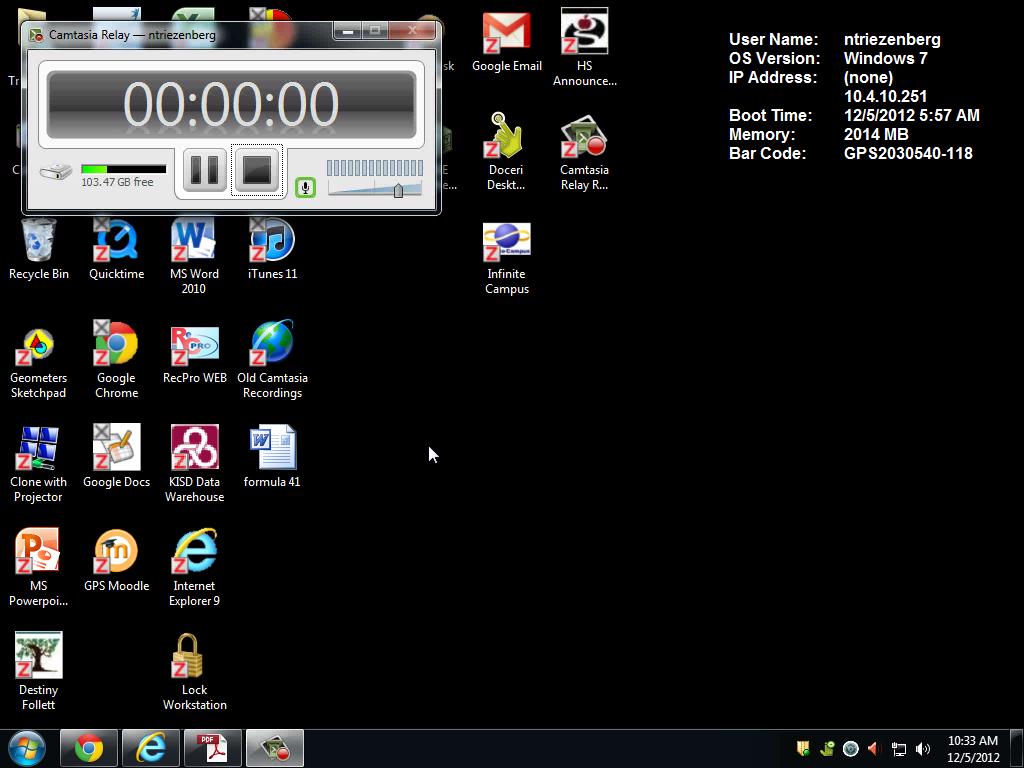Image resolution: width=1024 pixels, height=768 pixels.
Task: Click the disk space usage bar
Action: [x=123, y=169]
